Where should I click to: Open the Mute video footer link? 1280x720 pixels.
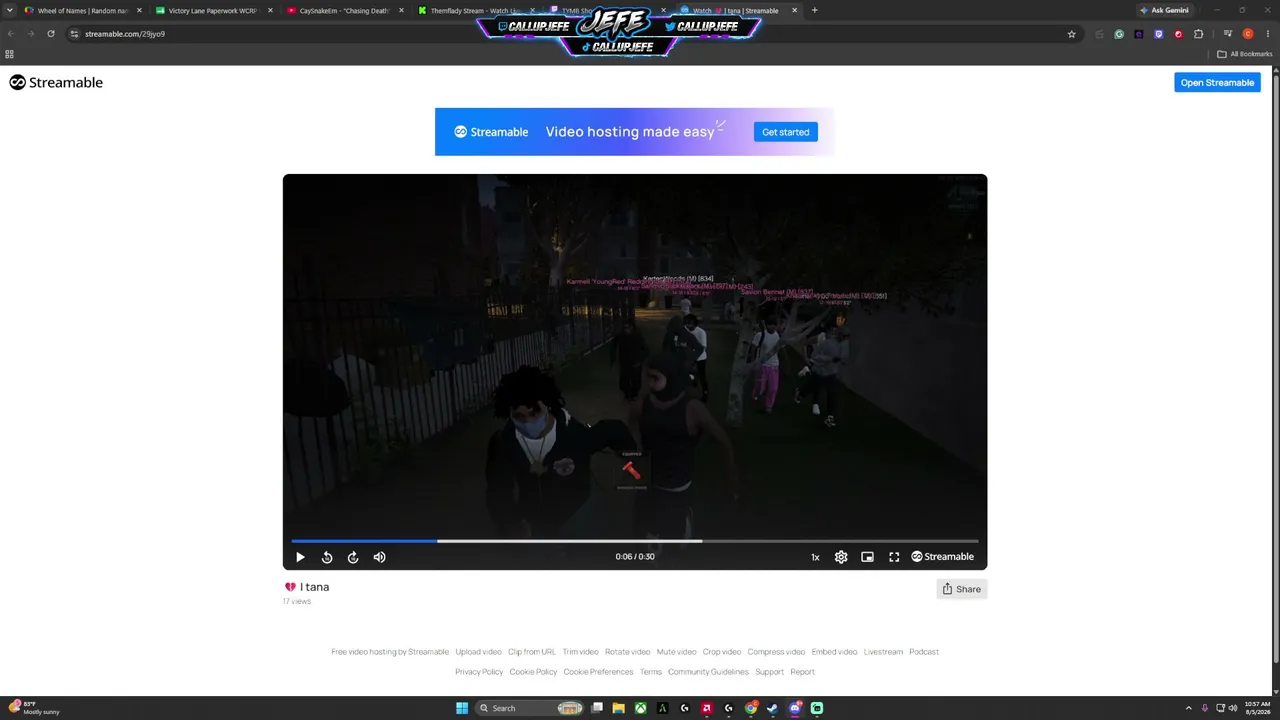pyautogui.click(x=676, y=652)
